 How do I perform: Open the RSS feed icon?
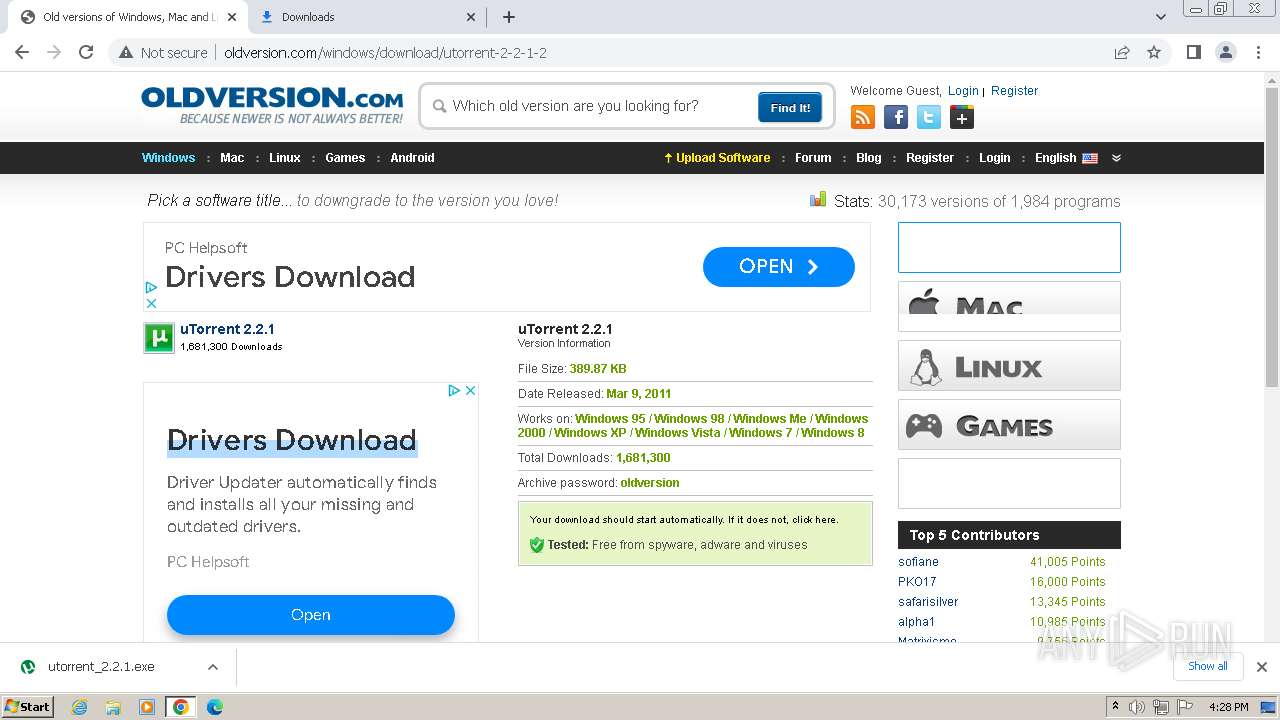click(862, 118)
